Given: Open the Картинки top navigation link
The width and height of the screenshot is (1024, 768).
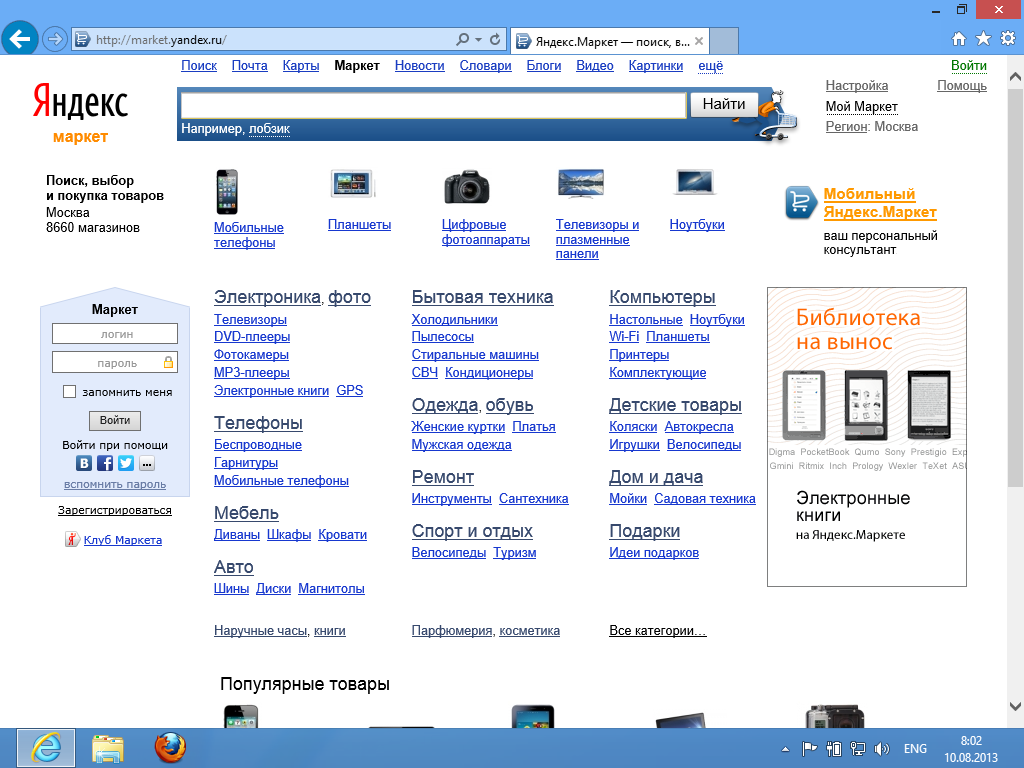Looking at the screenshot, I should pyautogui.click(x=656, y=65).
